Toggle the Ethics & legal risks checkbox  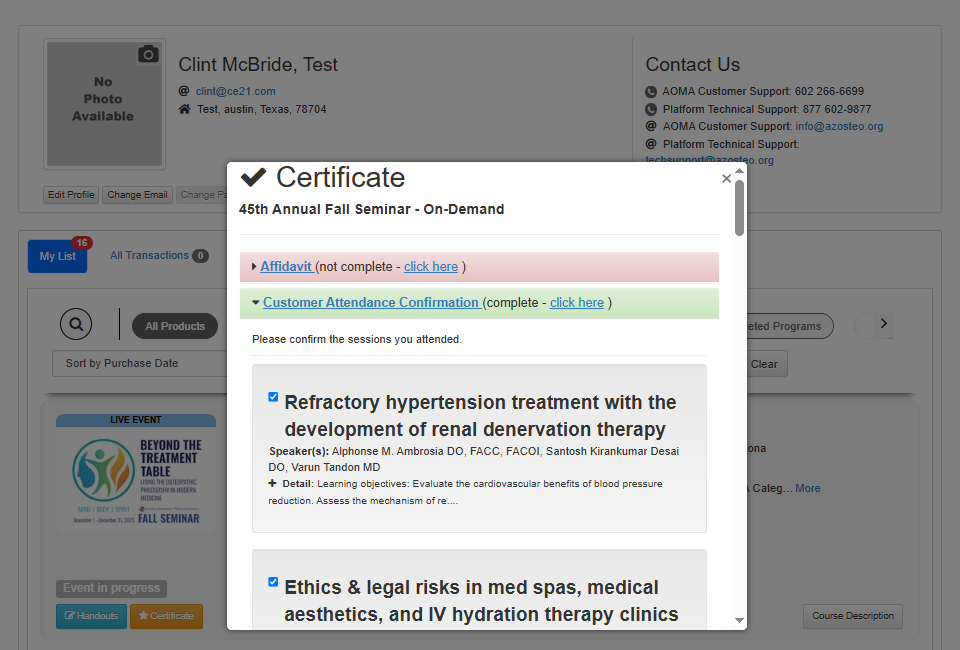[x=273, y=582]
